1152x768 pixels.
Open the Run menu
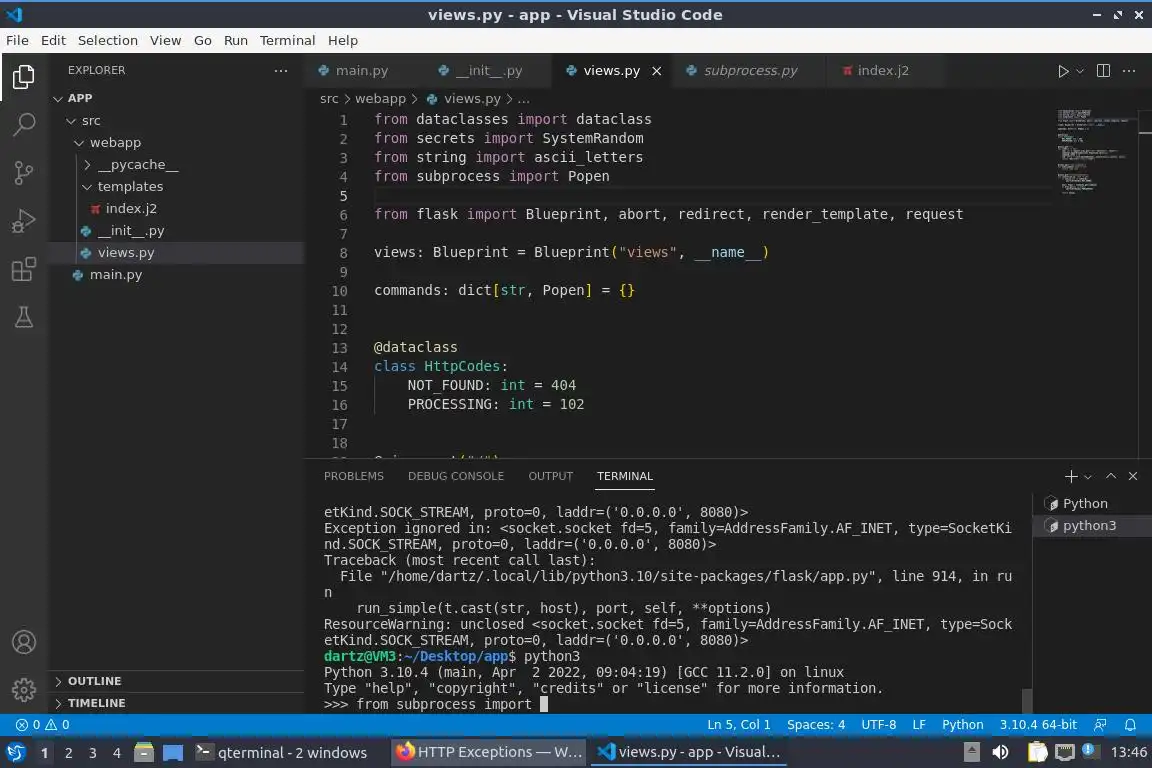click(x=236, y=40)
